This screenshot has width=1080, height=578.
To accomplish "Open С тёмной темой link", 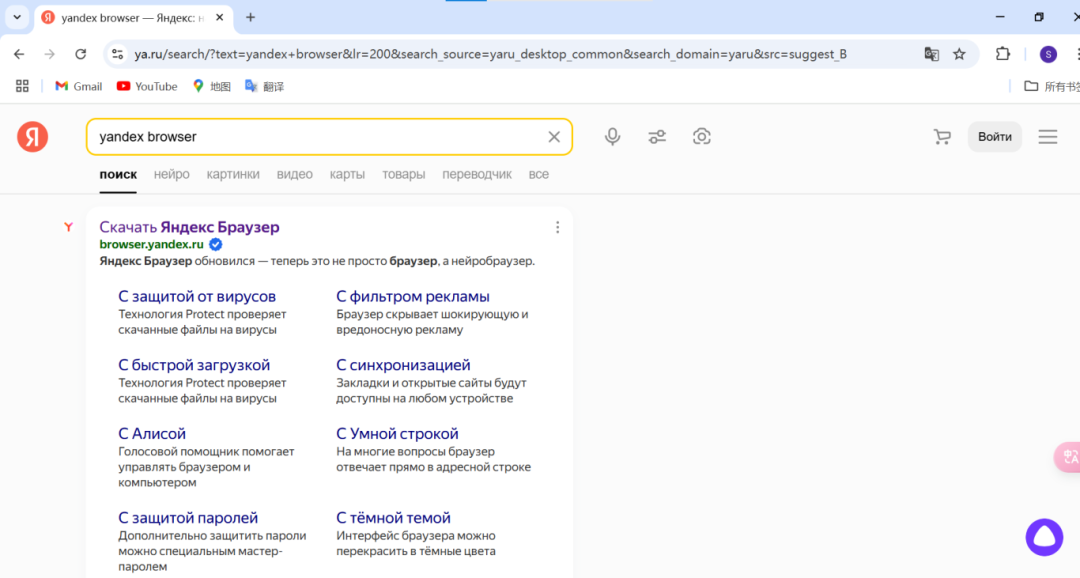I will [393, 518].
